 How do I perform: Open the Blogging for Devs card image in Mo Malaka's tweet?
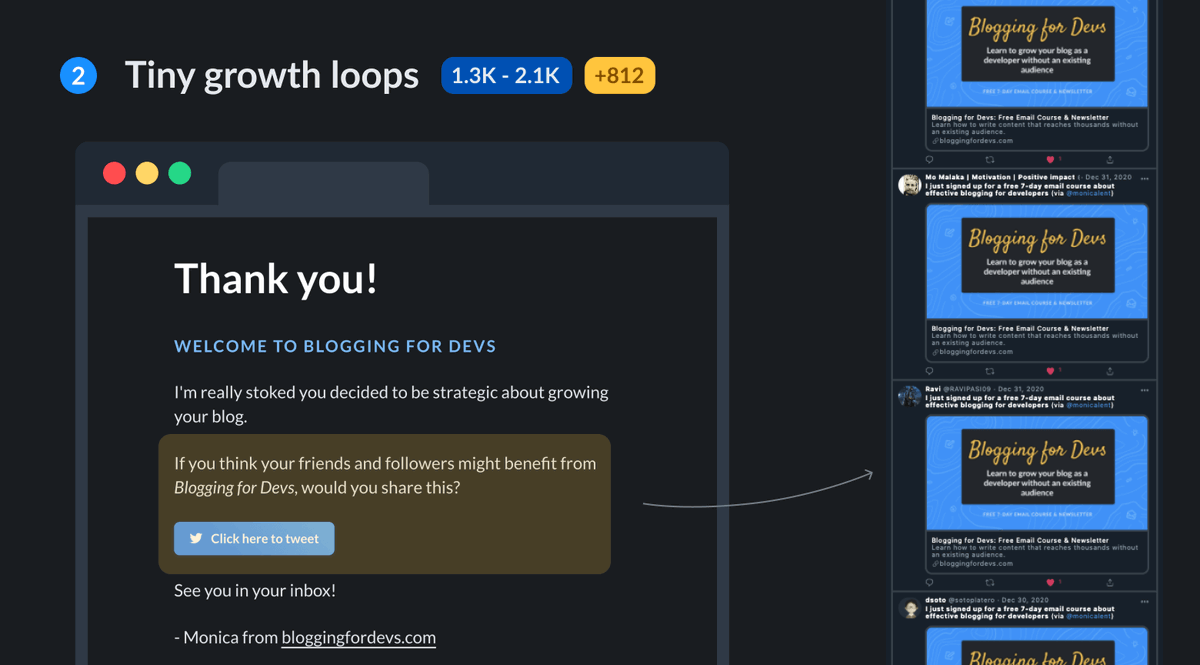click(x=1037, y=262)
